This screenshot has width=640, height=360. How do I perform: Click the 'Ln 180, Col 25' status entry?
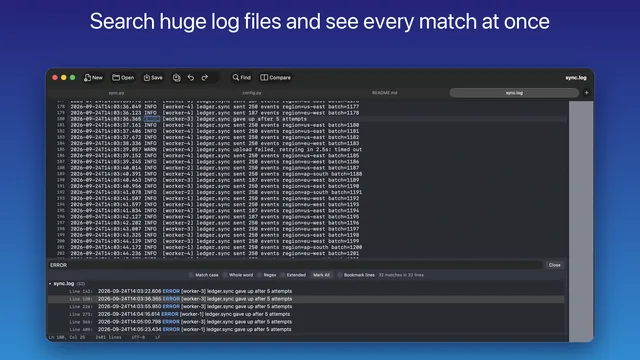[x=67, y=338]
